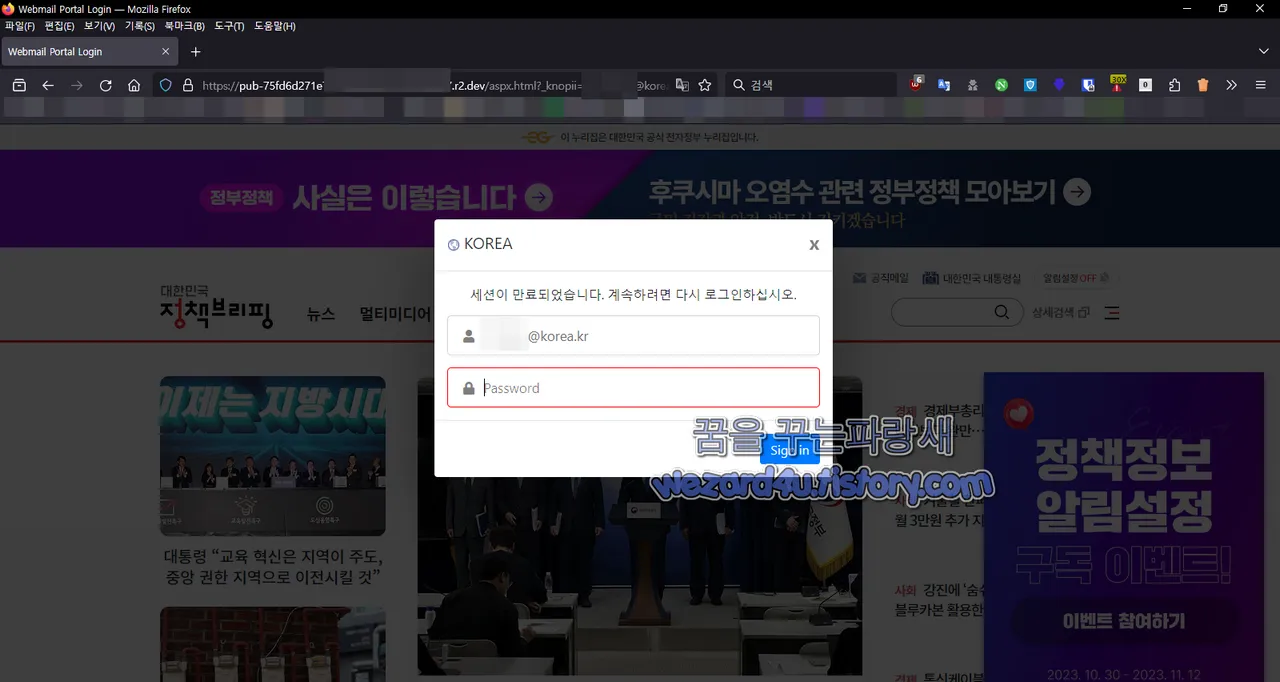Open the orange trash extension icon
The image size is (1280, 682).
pyautogui.click(x=1203, y=85)
